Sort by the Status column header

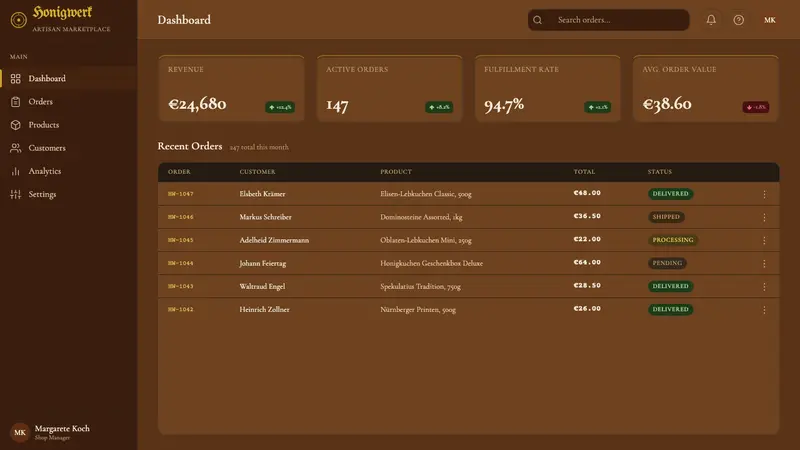(660, 172)
